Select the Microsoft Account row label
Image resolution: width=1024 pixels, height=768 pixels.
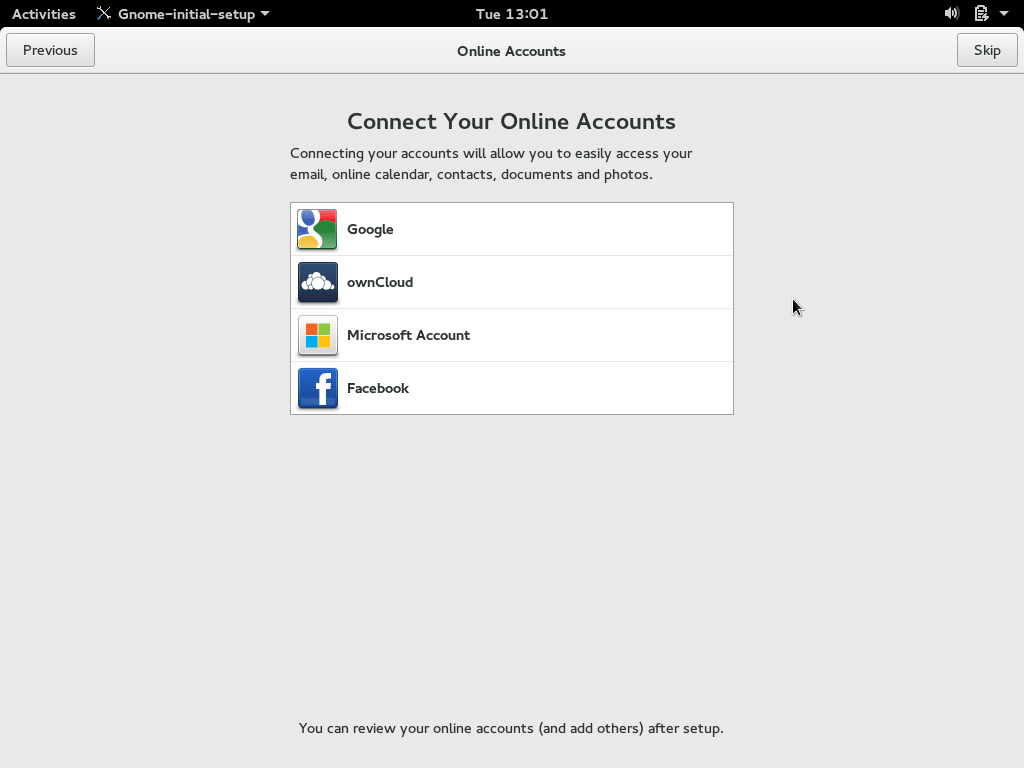pos(408,335)
